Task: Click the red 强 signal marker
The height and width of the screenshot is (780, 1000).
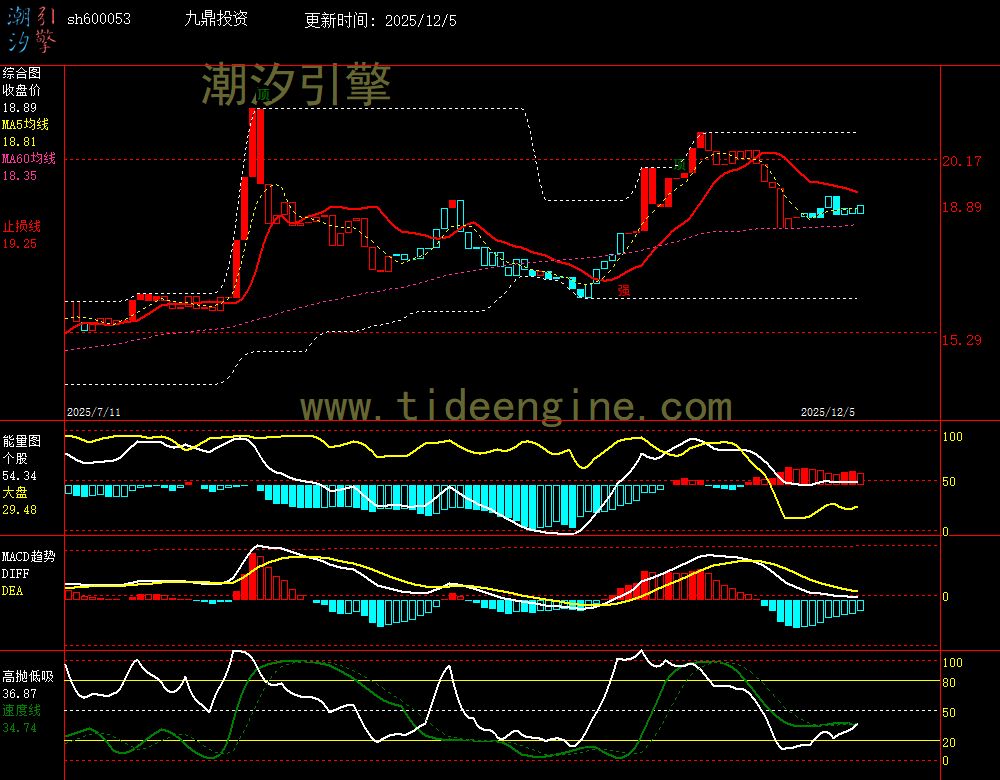Action: [x=624, y=290]
